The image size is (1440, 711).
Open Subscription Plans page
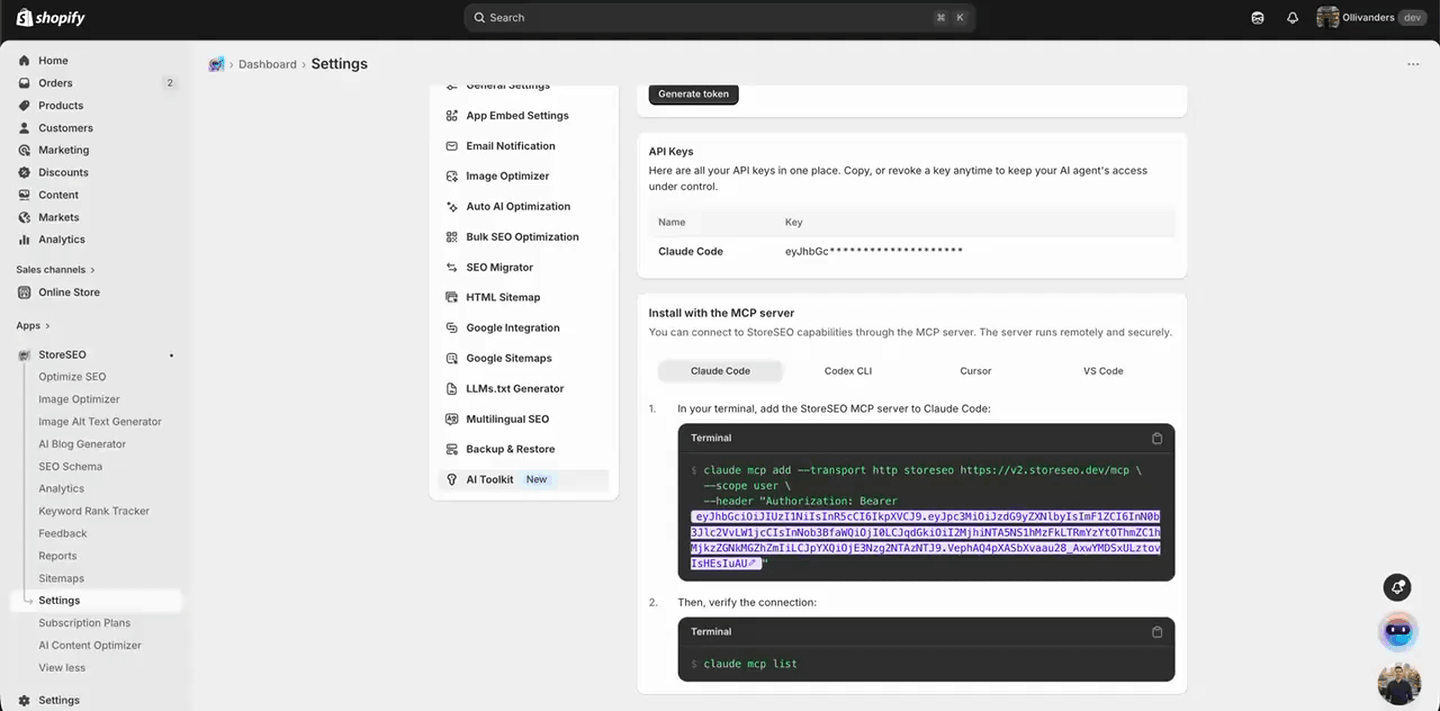pyautogui.click(x=84, y=623)
